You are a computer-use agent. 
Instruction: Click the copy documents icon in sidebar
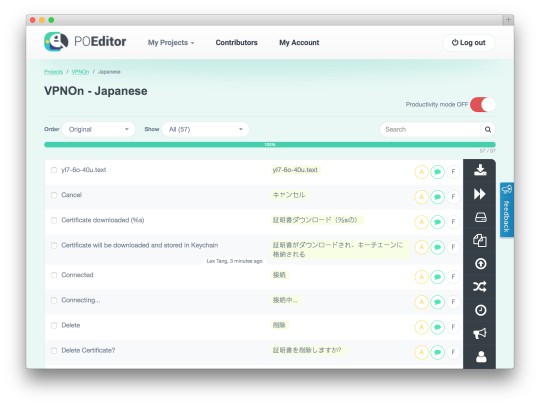point(480,240)
